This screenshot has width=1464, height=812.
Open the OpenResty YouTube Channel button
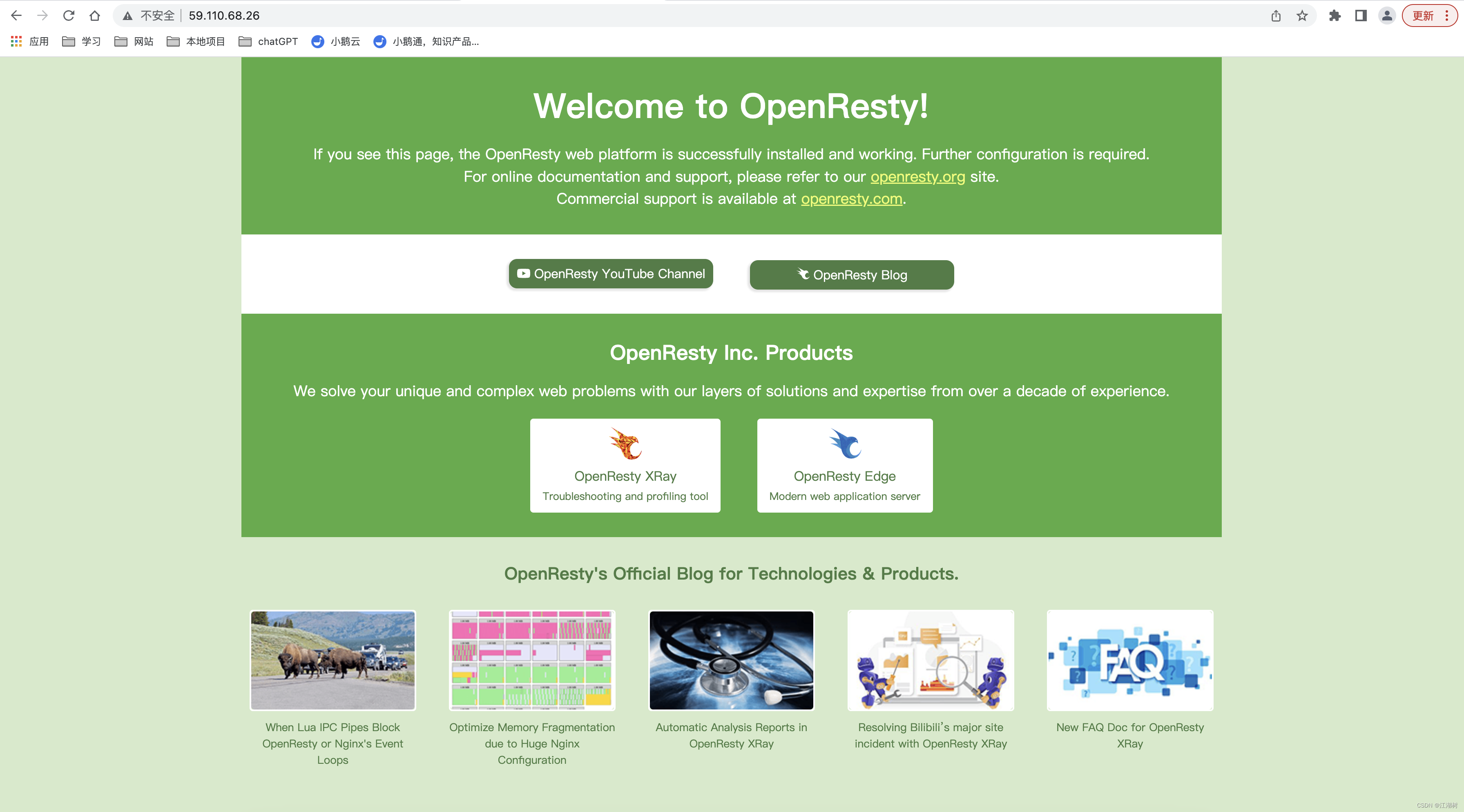610,274
